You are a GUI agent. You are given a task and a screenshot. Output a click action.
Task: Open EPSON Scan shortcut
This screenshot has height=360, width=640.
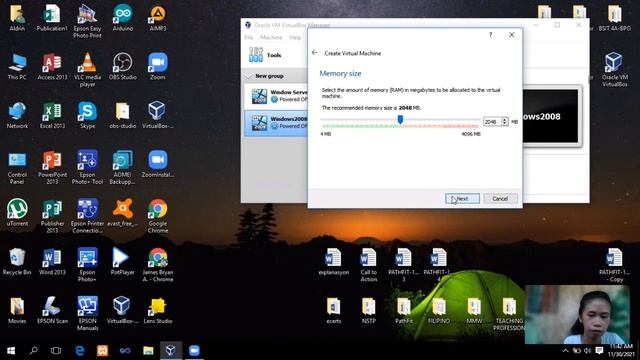[52, 311]
